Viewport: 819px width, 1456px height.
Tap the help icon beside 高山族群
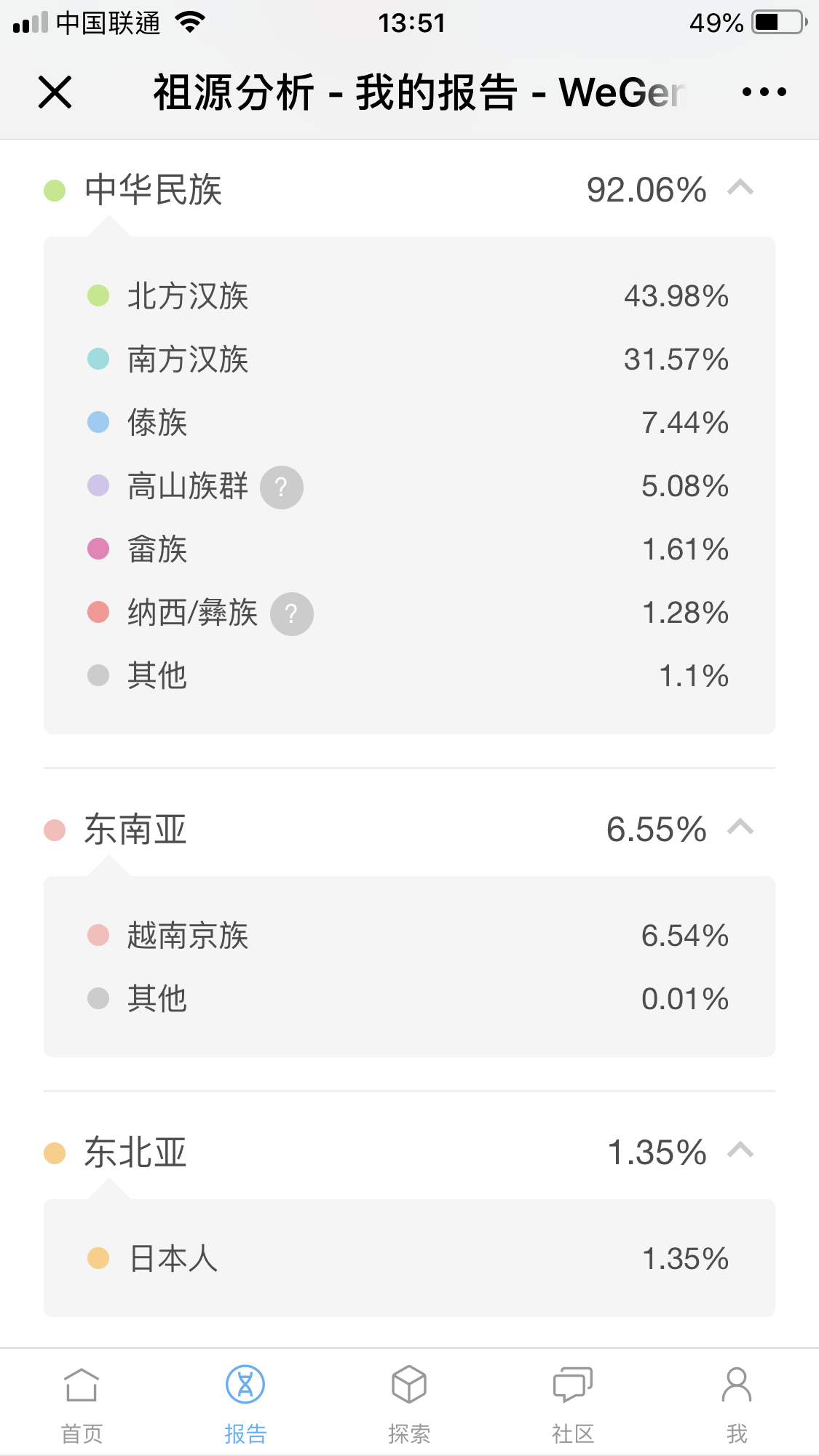coord(282,487)
